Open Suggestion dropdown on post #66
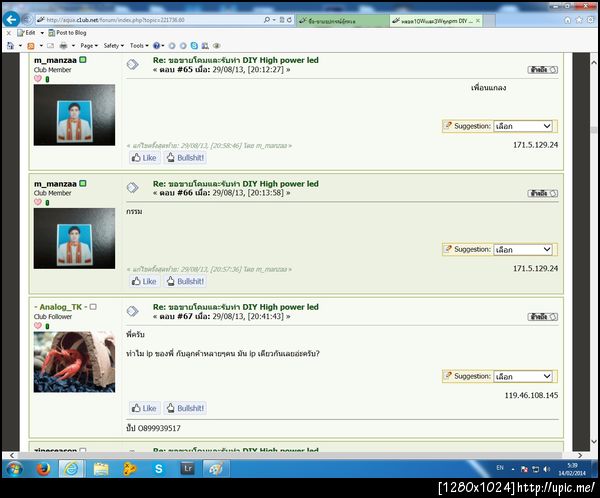This screenshot has width=600, height=498. (523, 250)
